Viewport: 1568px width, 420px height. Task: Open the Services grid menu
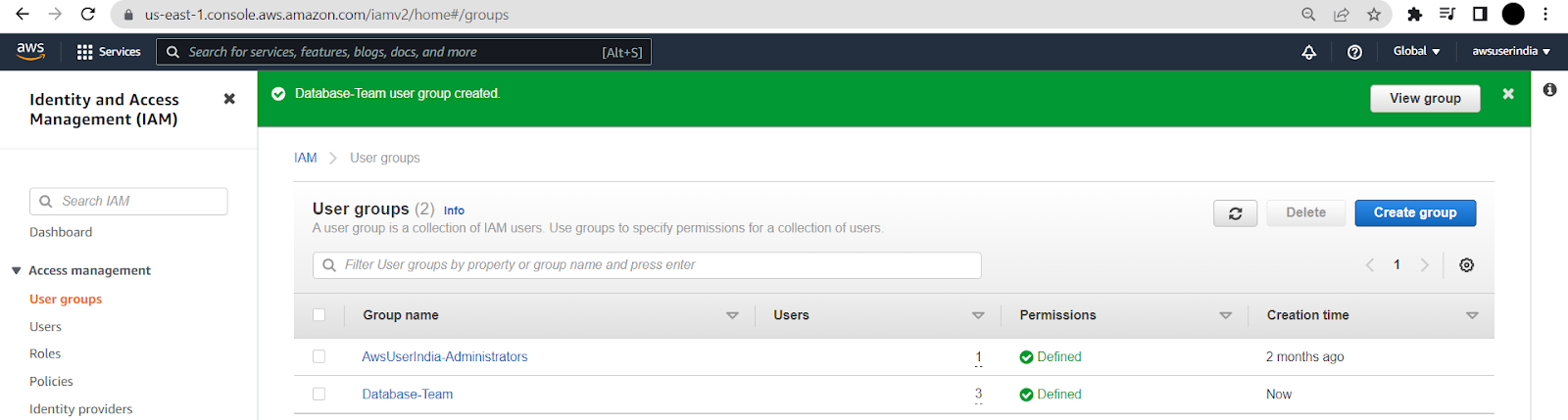point(109,52)
